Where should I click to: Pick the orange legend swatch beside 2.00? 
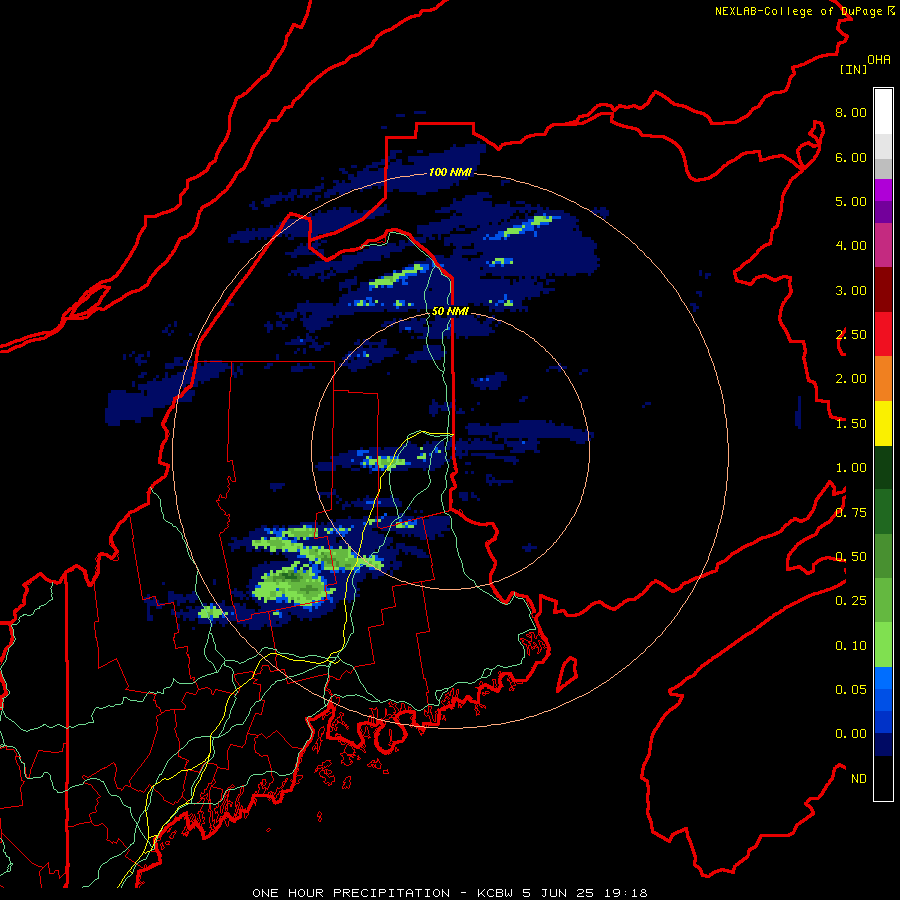883,379
